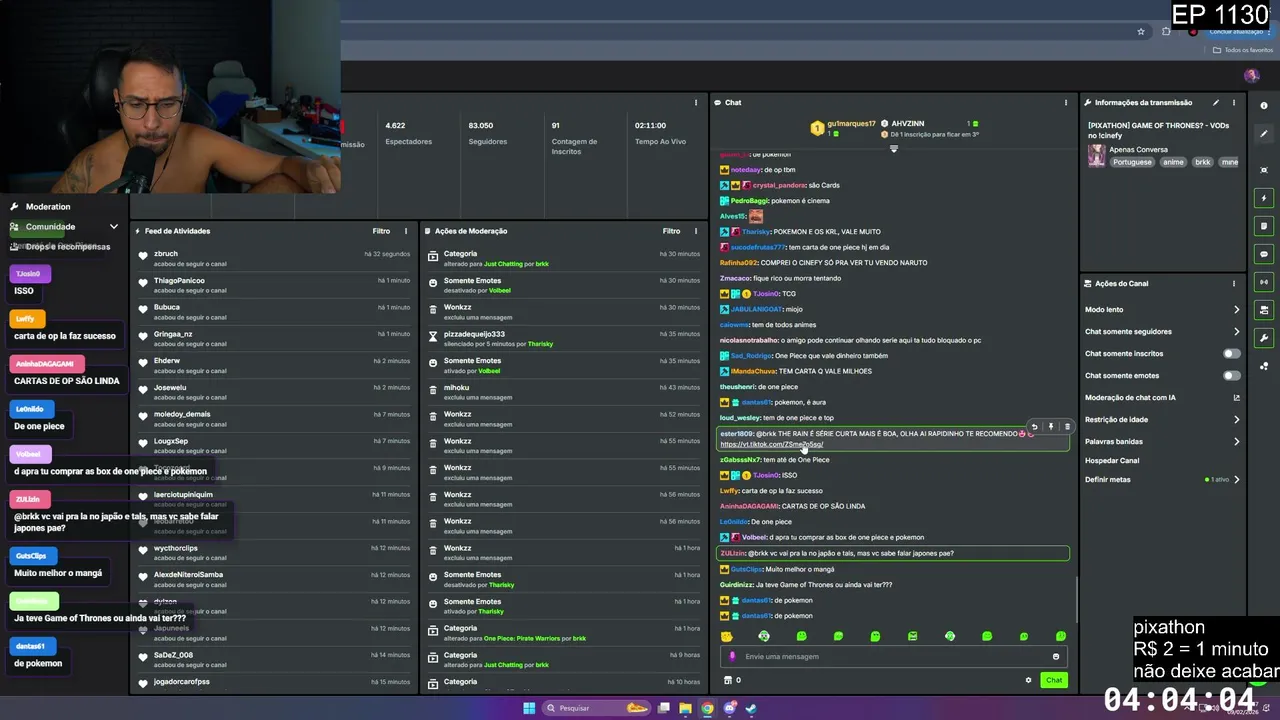Viewport: 1280px width, 720px height.
Task: Edit stream info via header pencil icon
Action: pyautogui.click(x=1216, y=102)
